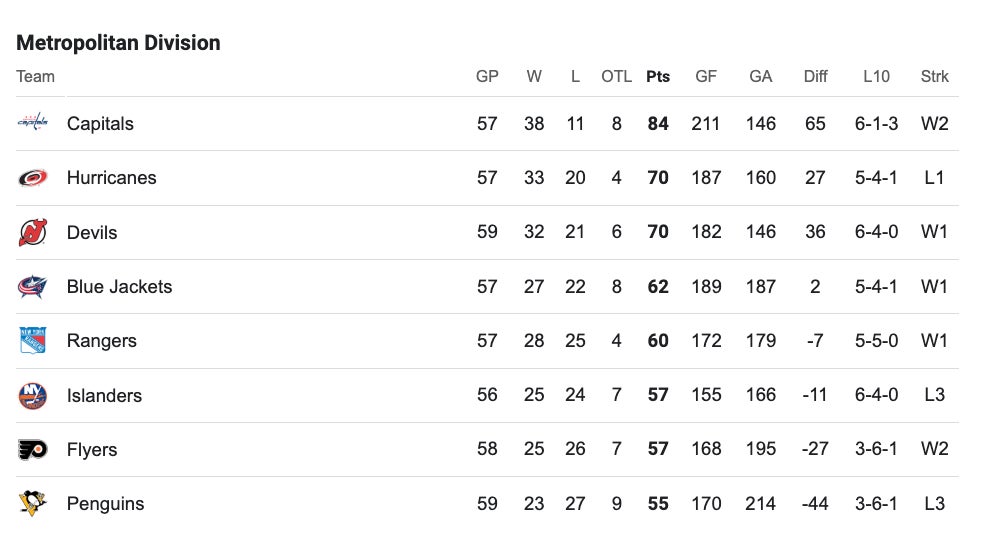Open the Hurricanes team name link
This screenshot has height=560, width=984.
pos(111,178)
